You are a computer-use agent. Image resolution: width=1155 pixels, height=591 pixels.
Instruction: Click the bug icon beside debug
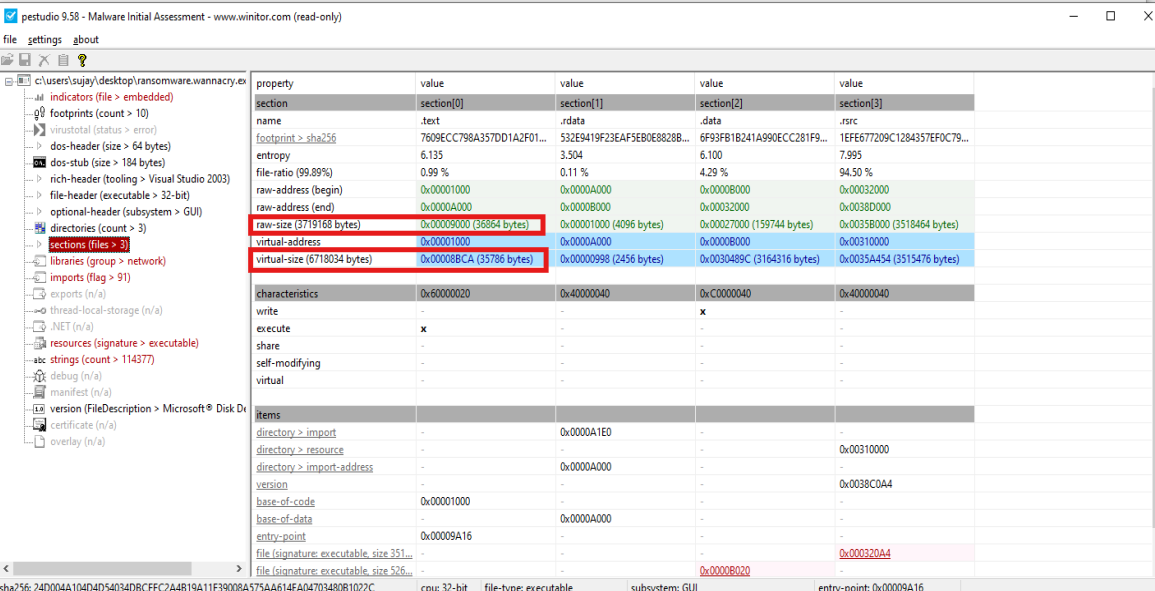point(40,376)
